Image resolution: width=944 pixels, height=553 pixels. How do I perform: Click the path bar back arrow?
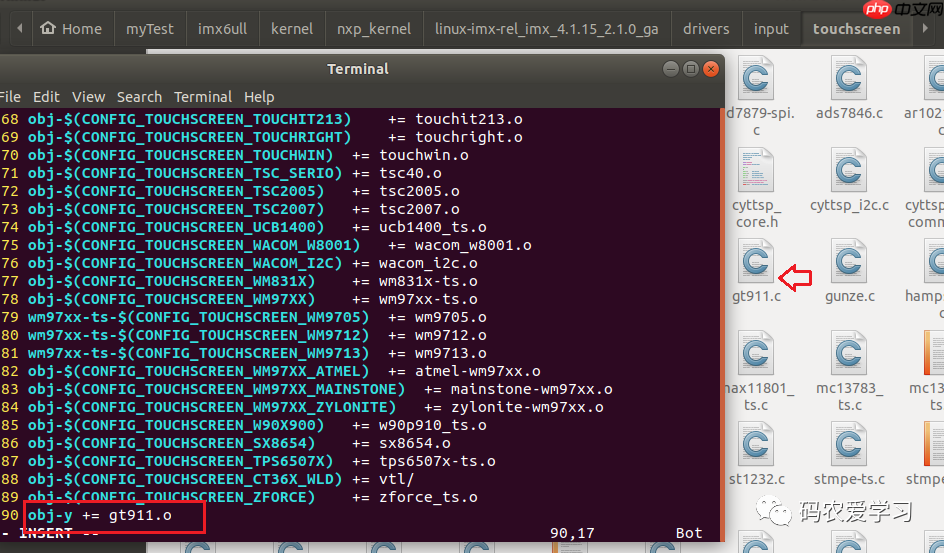[x=20, y=28]
